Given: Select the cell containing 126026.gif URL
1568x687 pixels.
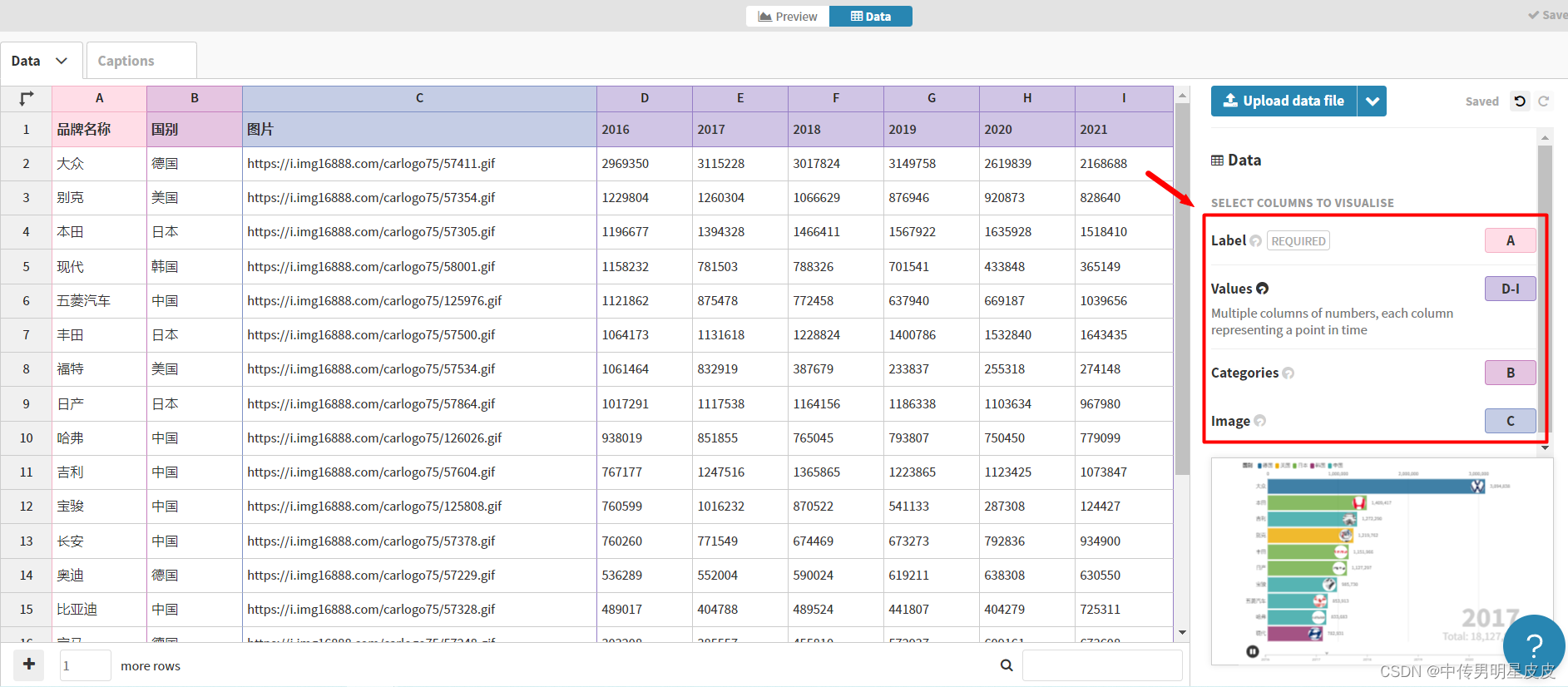Looking at the screenshot, I should coord(419,438).
